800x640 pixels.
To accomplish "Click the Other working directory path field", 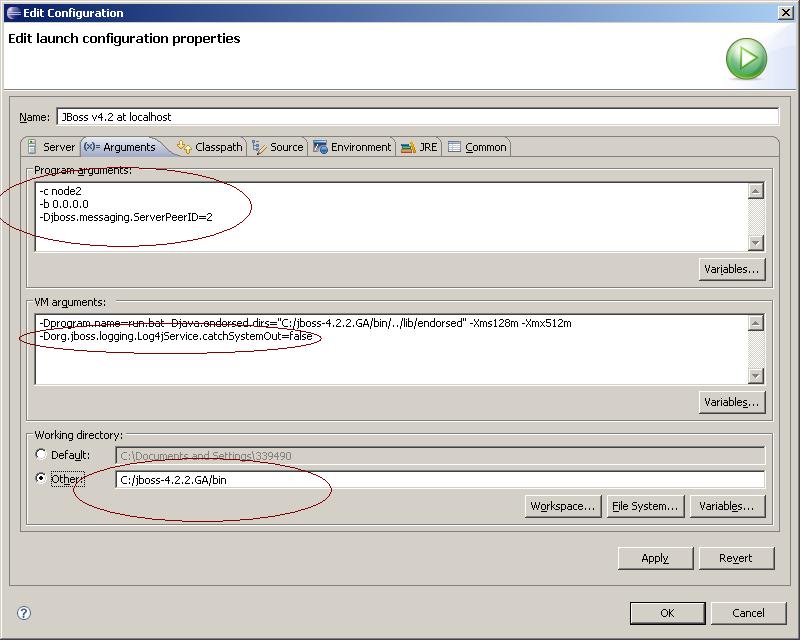I will pos(440,480).
